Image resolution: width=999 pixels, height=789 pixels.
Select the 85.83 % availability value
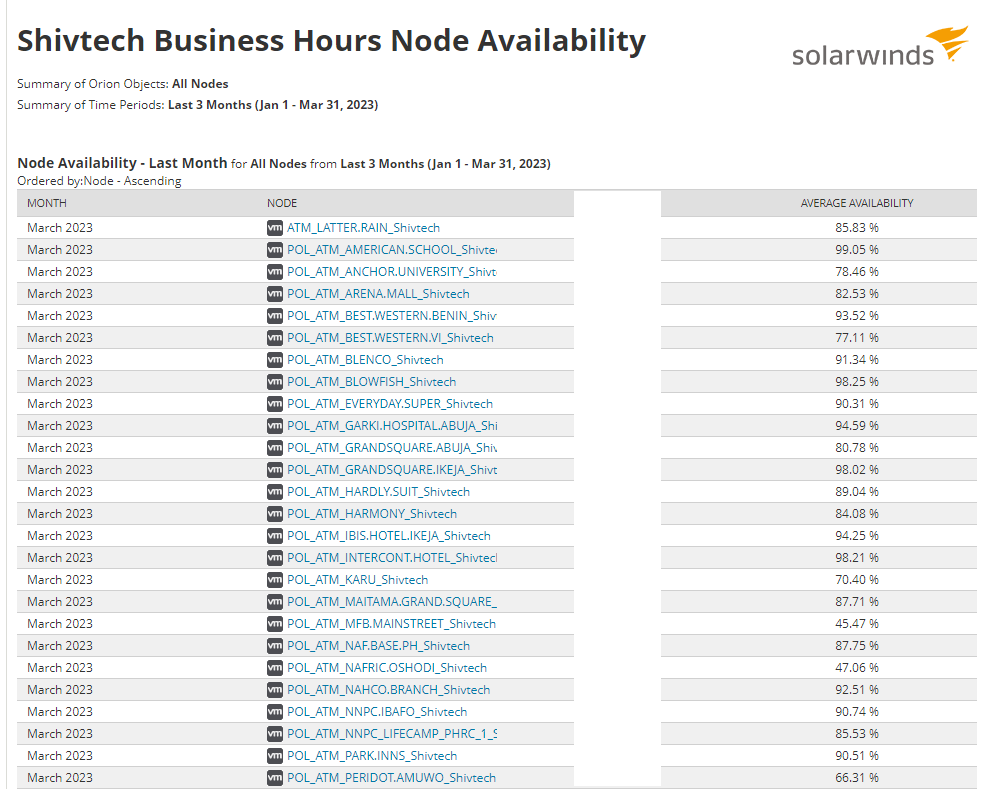(x=857, y=228)
